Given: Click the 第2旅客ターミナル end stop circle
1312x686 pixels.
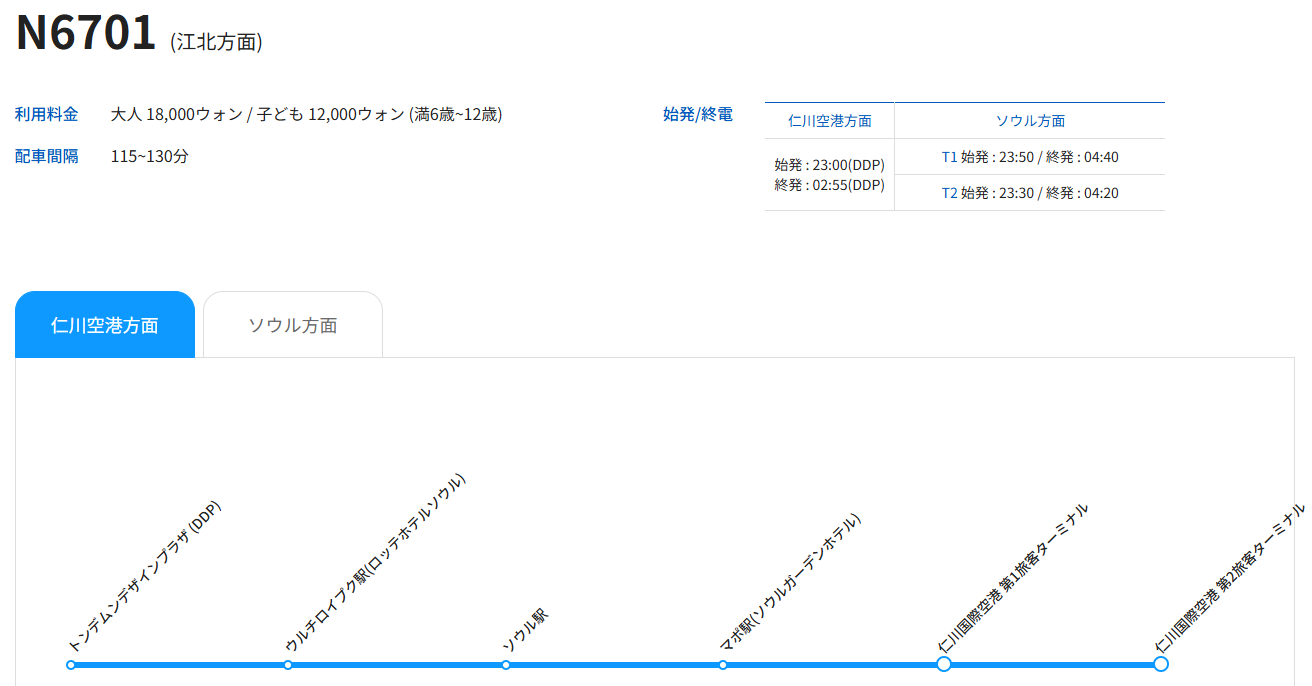Looking at the screenshot, I should click(x=1160, y=664).
